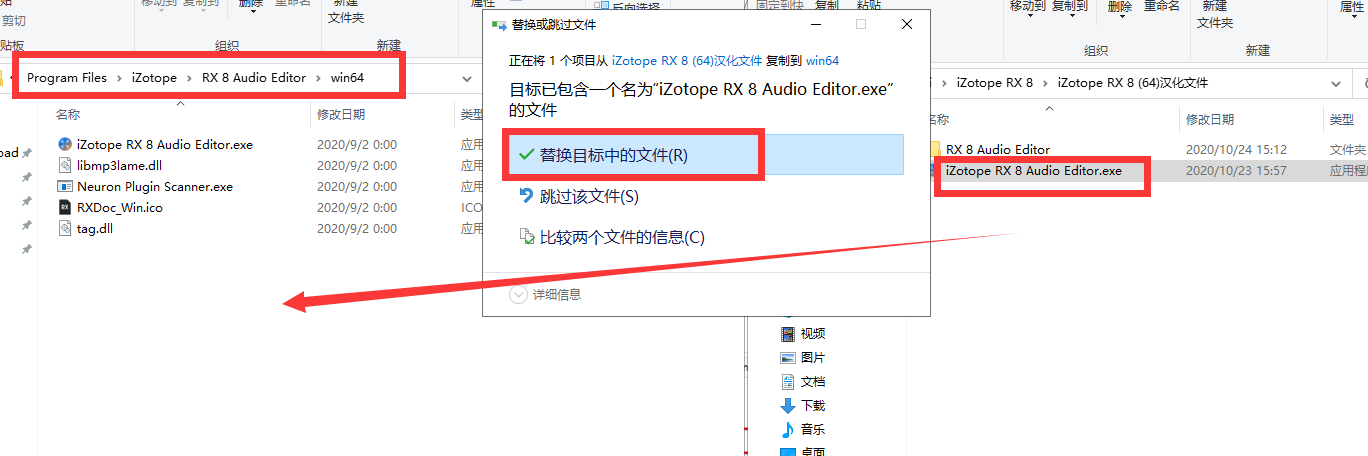The image size is (1368, 456).
Task: Go to RX 8 Audio Editor in the address breadcrumb
Action: [x=254, y=78]
